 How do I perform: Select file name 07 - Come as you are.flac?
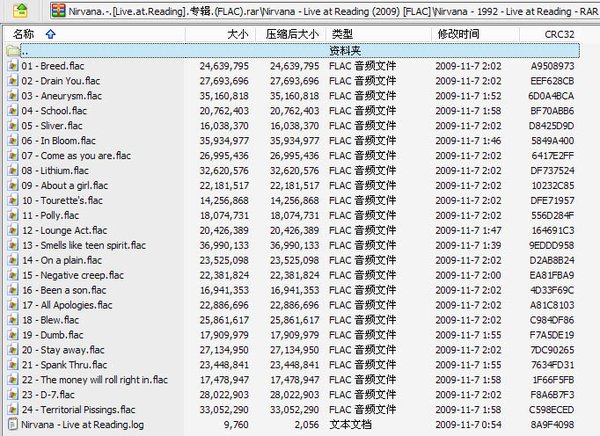click(x=76, y=155)
